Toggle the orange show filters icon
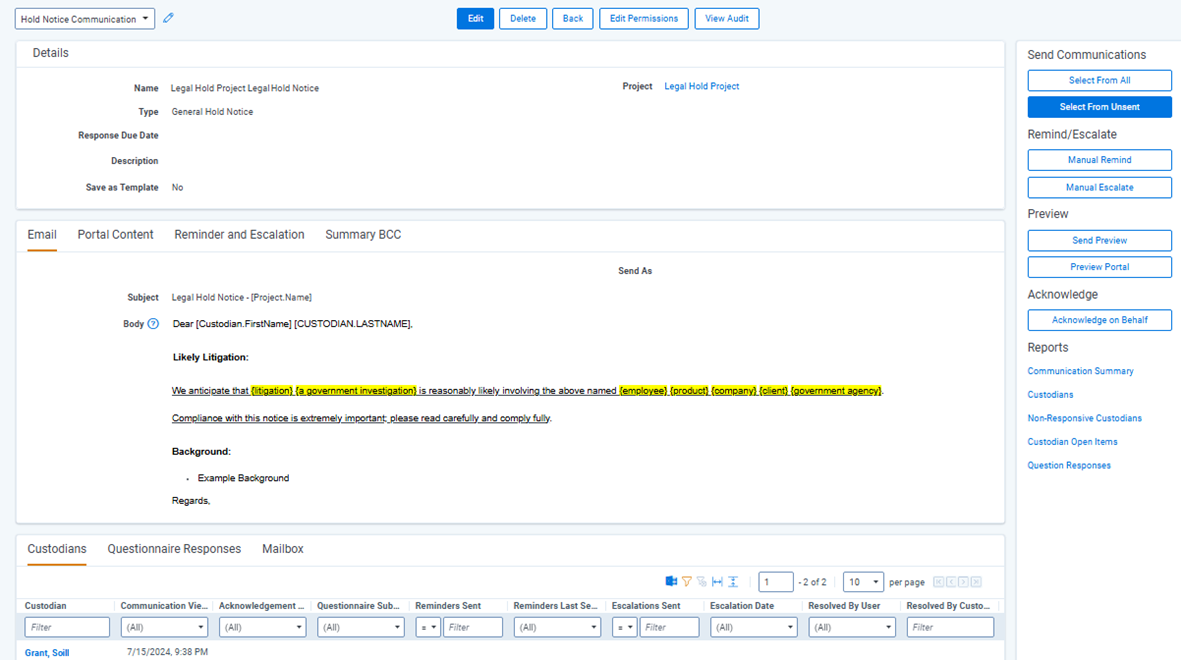 pyautogui.click(x=687, y=582)
